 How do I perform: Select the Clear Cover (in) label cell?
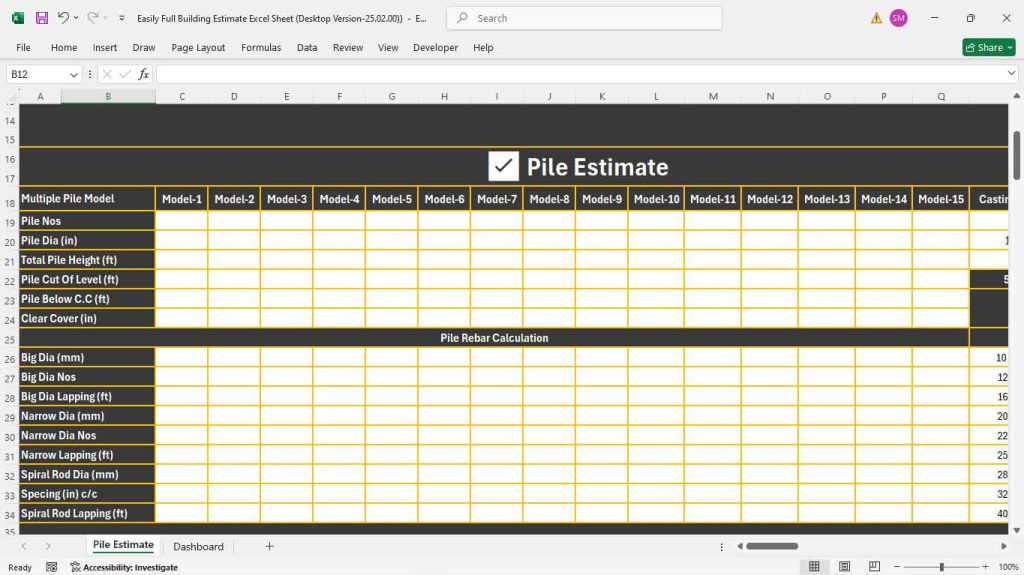pyautogui.click(x=87, y=319)
